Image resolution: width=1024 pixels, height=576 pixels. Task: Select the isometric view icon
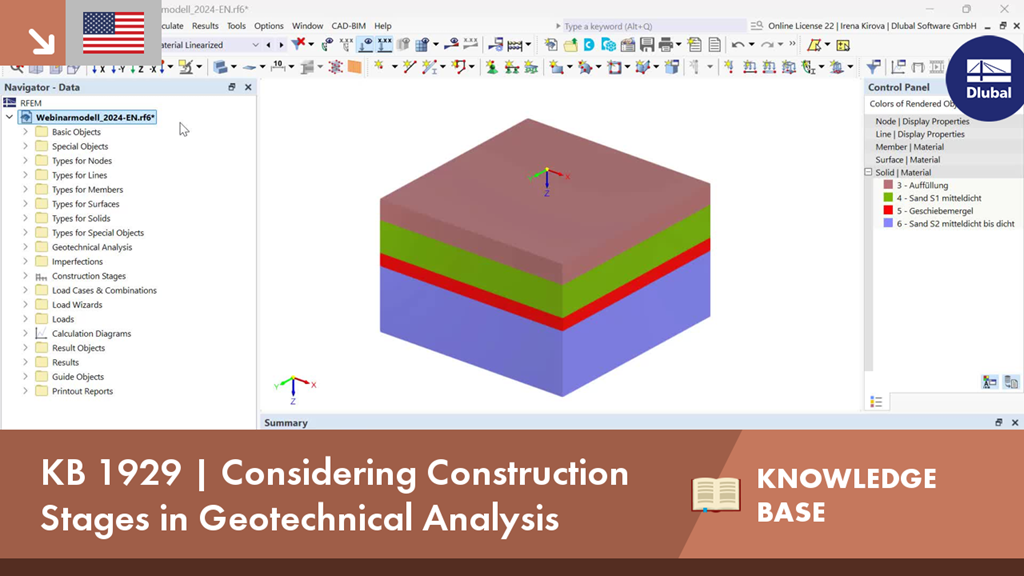coord(34,67)
